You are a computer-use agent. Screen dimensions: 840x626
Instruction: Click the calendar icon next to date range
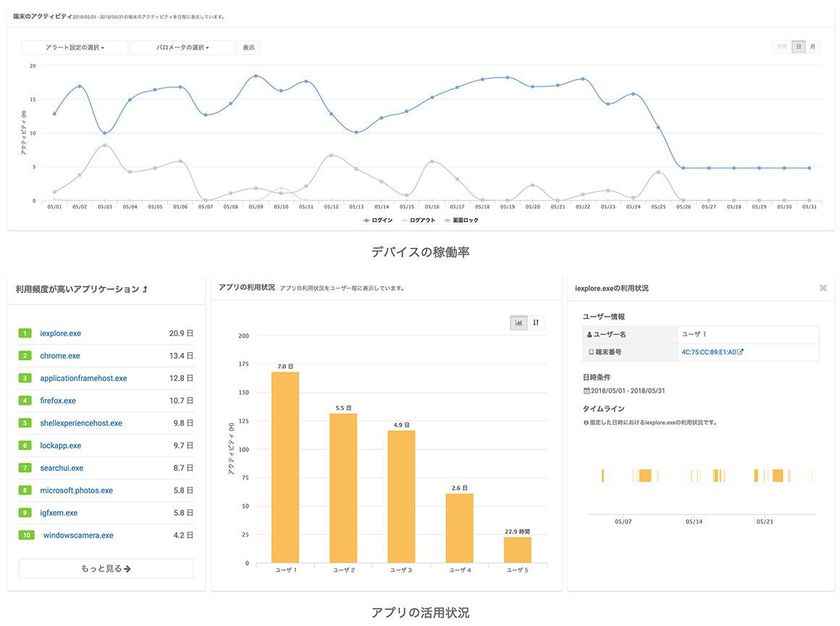pyautogui.click(x=586, y=390)
